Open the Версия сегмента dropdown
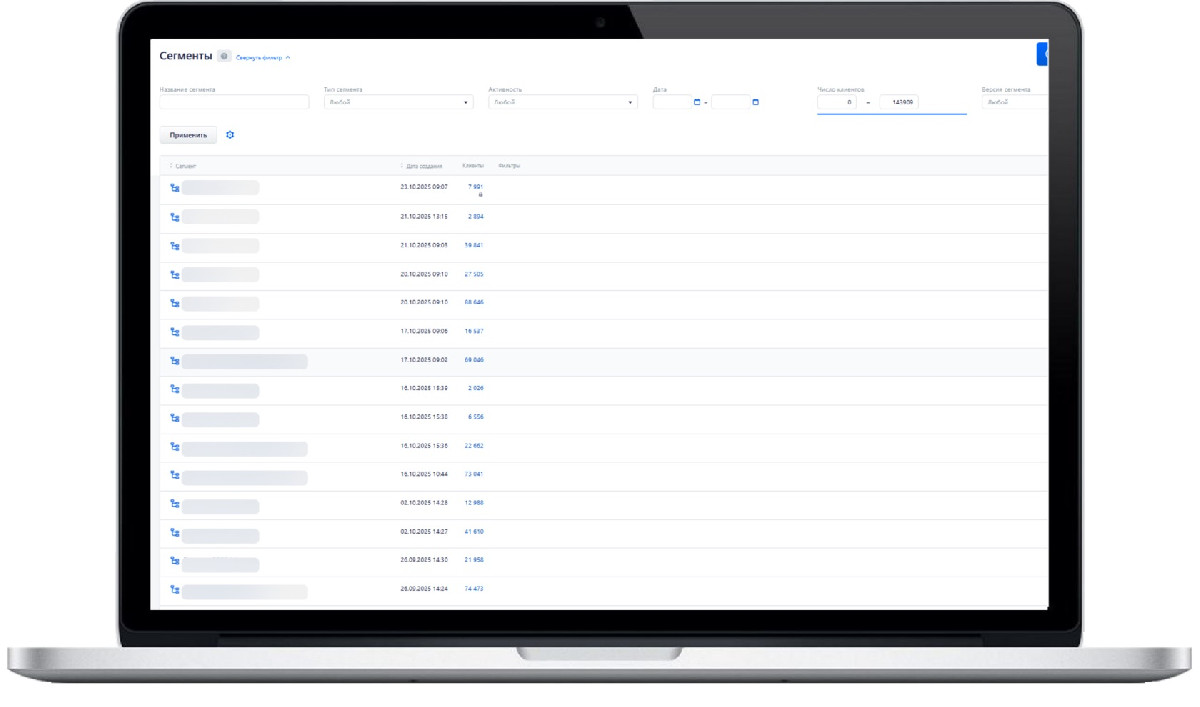Image resolution: width=1200 pixels, height=707 pixels. pos(1014,102)
